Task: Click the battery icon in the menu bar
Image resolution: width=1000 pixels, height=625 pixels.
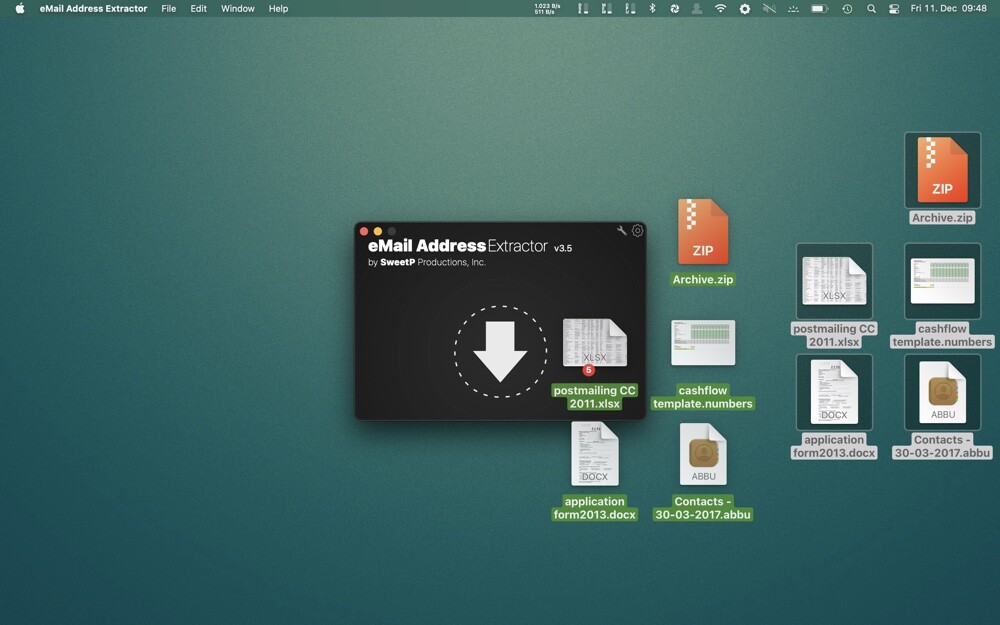Action: point(820,8)
